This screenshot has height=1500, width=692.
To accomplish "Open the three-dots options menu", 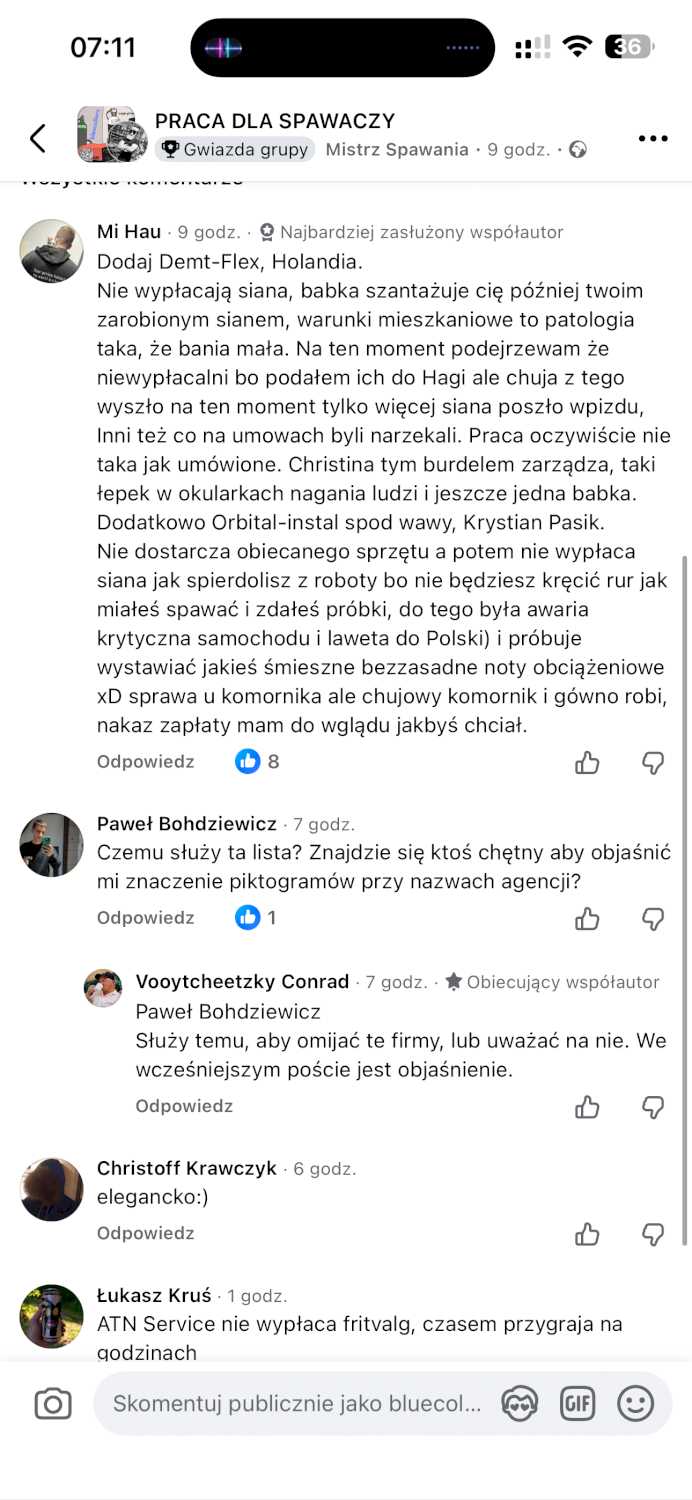I will 652,138.
